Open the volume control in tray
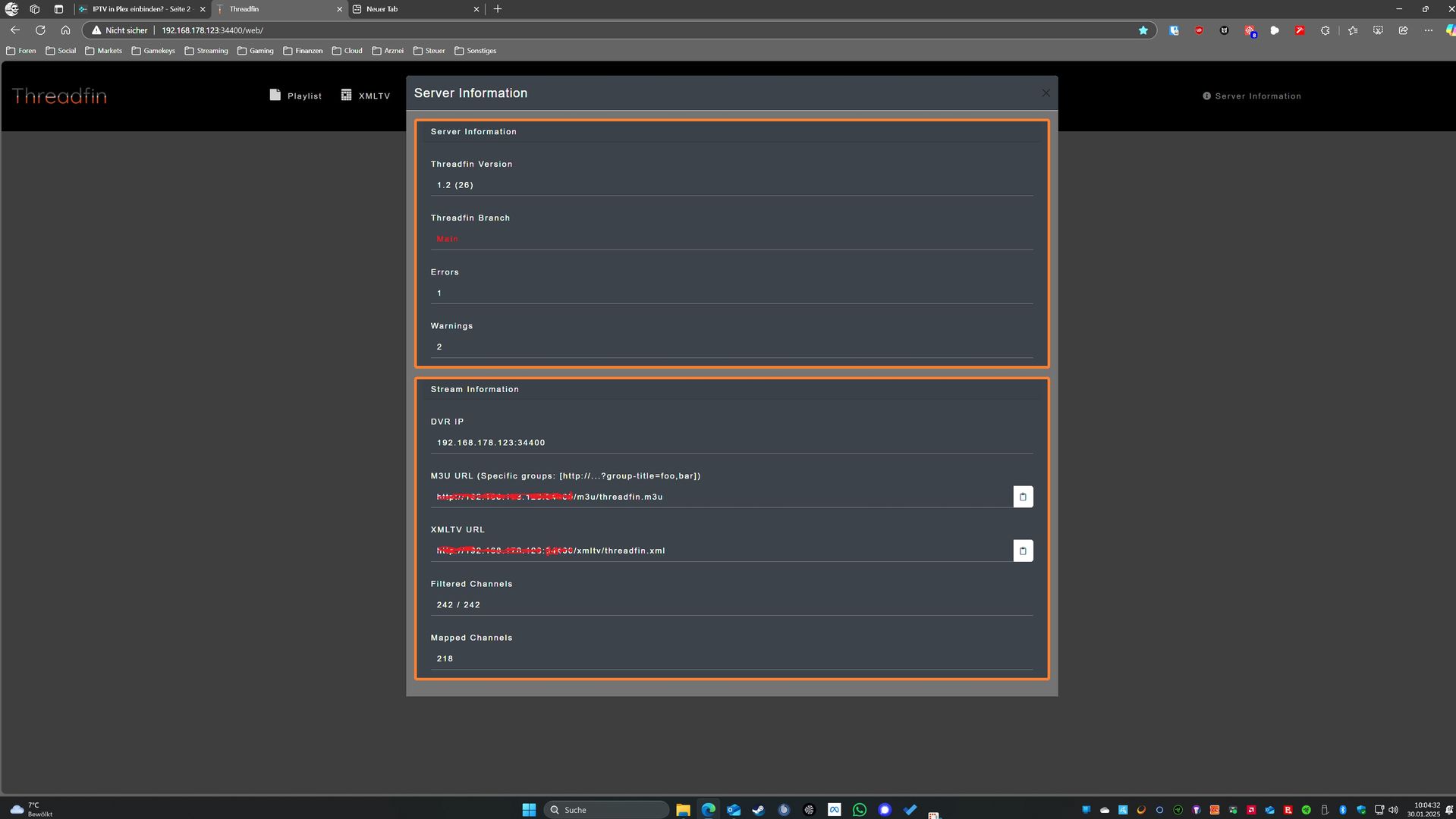The height and width of the screenshot is (819, 1456). point(1393,810)
